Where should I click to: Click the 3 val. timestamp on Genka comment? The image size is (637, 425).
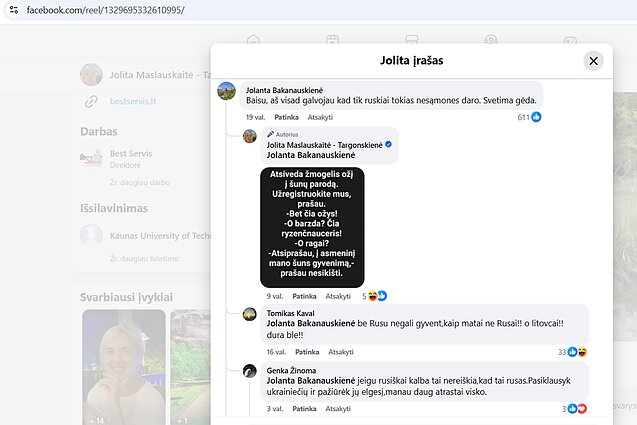coord(275,409)
